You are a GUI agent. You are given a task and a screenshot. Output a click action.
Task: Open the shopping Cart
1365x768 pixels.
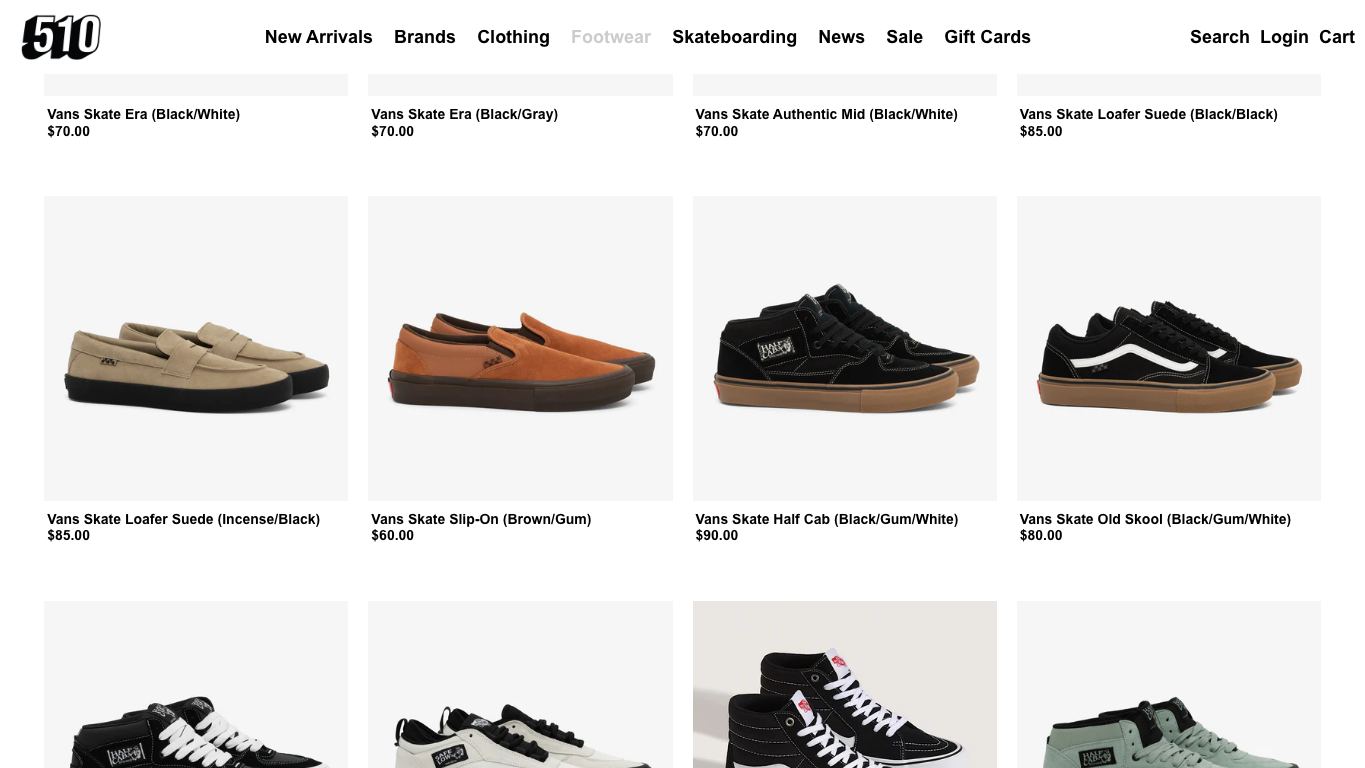(1336, 37)
